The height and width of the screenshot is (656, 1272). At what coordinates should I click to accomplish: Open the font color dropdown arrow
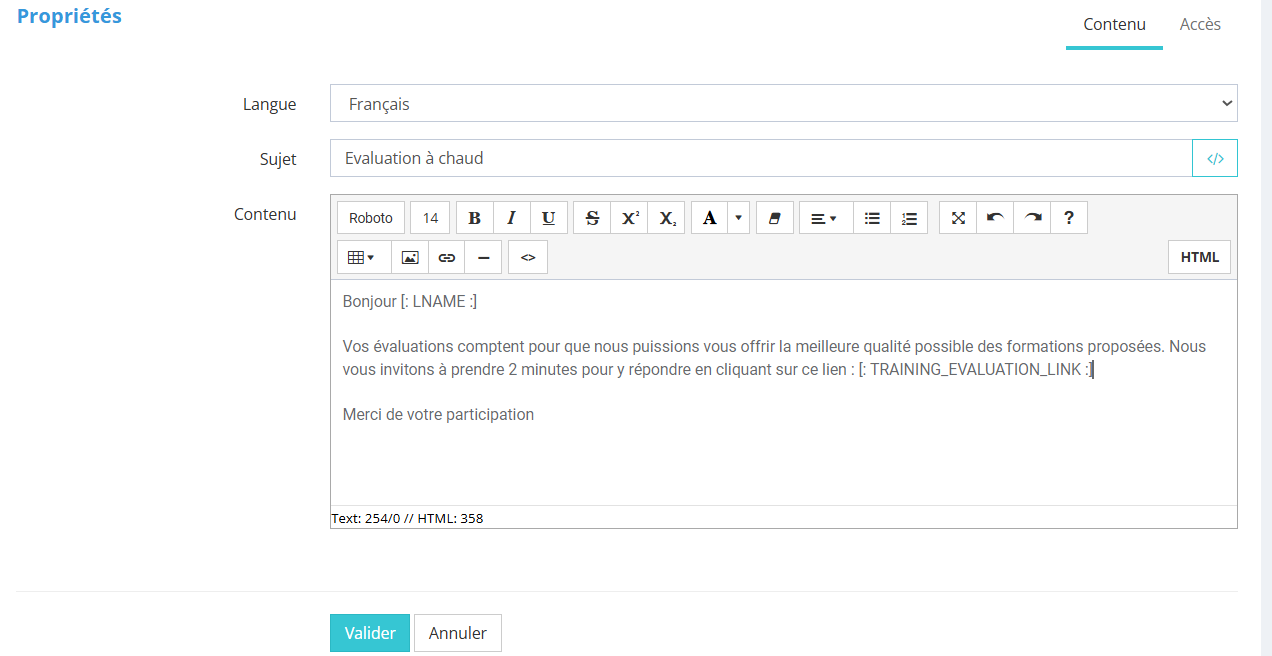click(x=739, y=218)
